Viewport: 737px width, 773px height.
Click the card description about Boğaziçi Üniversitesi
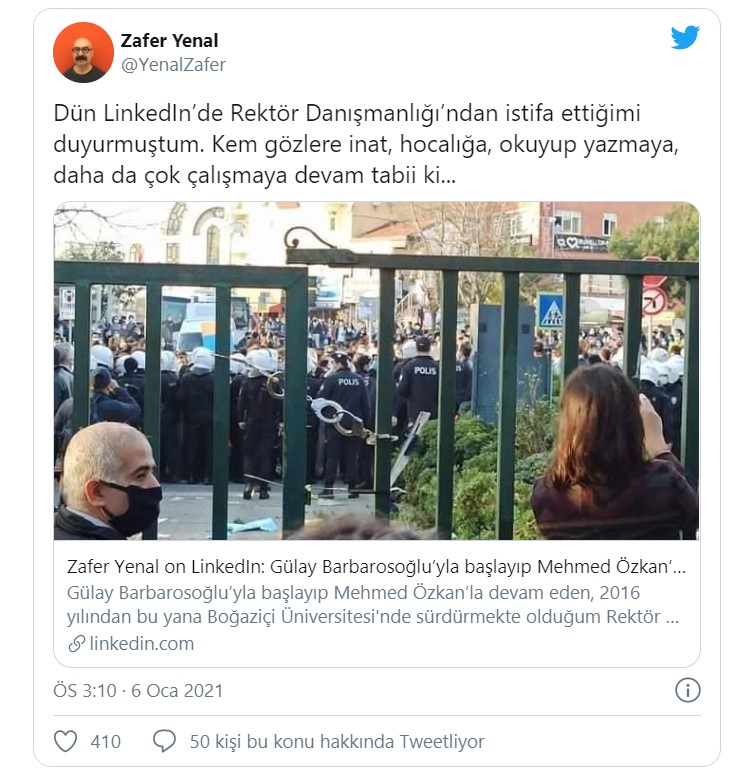(373, 604)
